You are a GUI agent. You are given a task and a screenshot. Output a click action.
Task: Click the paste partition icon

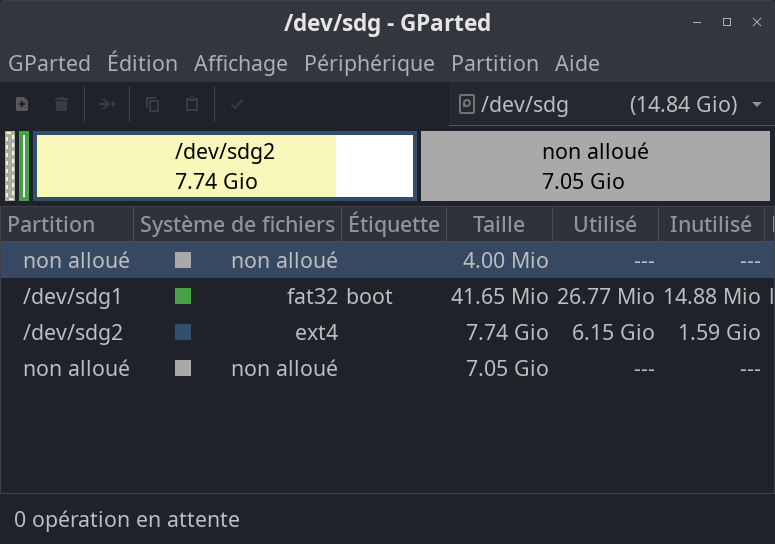[192, 104]
